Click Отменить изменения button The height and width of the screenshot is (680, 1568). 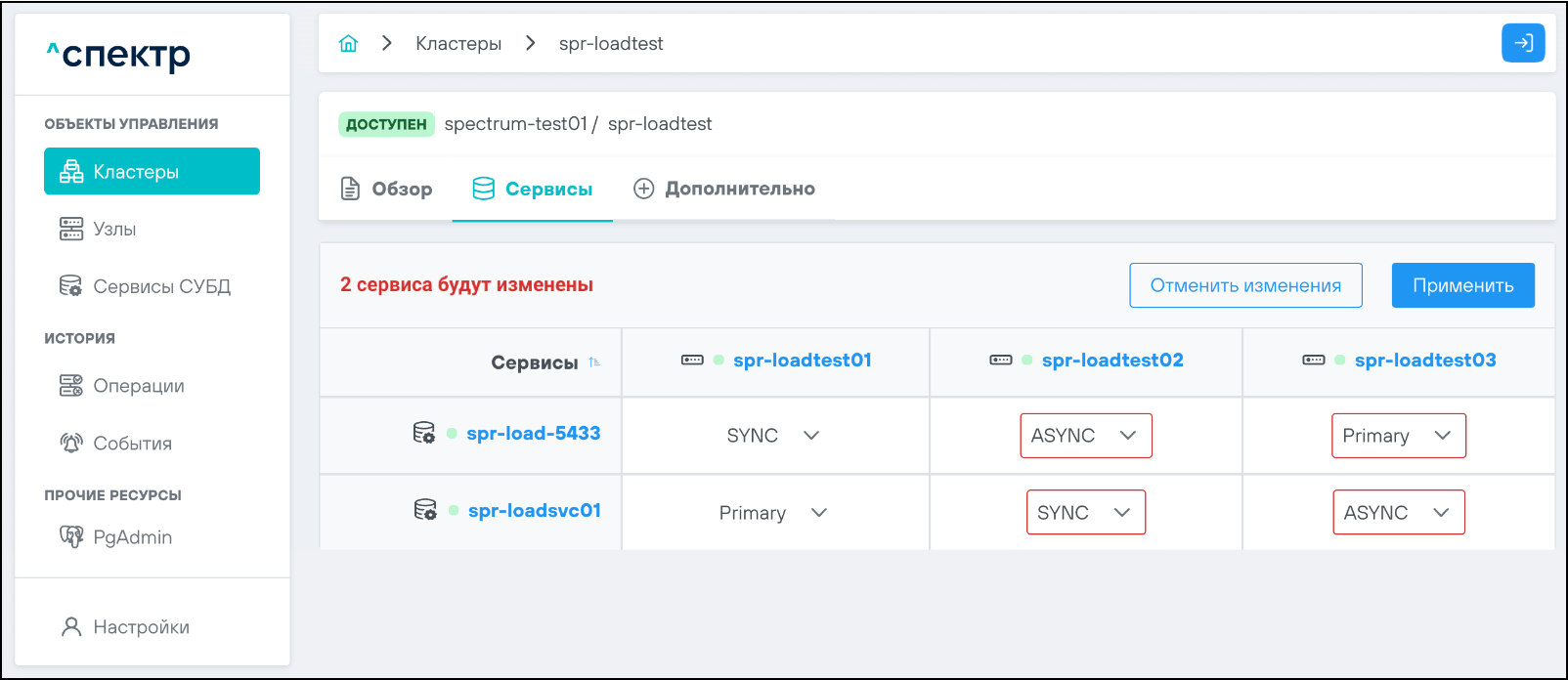pyautogui.click(x=1245, y=285)
